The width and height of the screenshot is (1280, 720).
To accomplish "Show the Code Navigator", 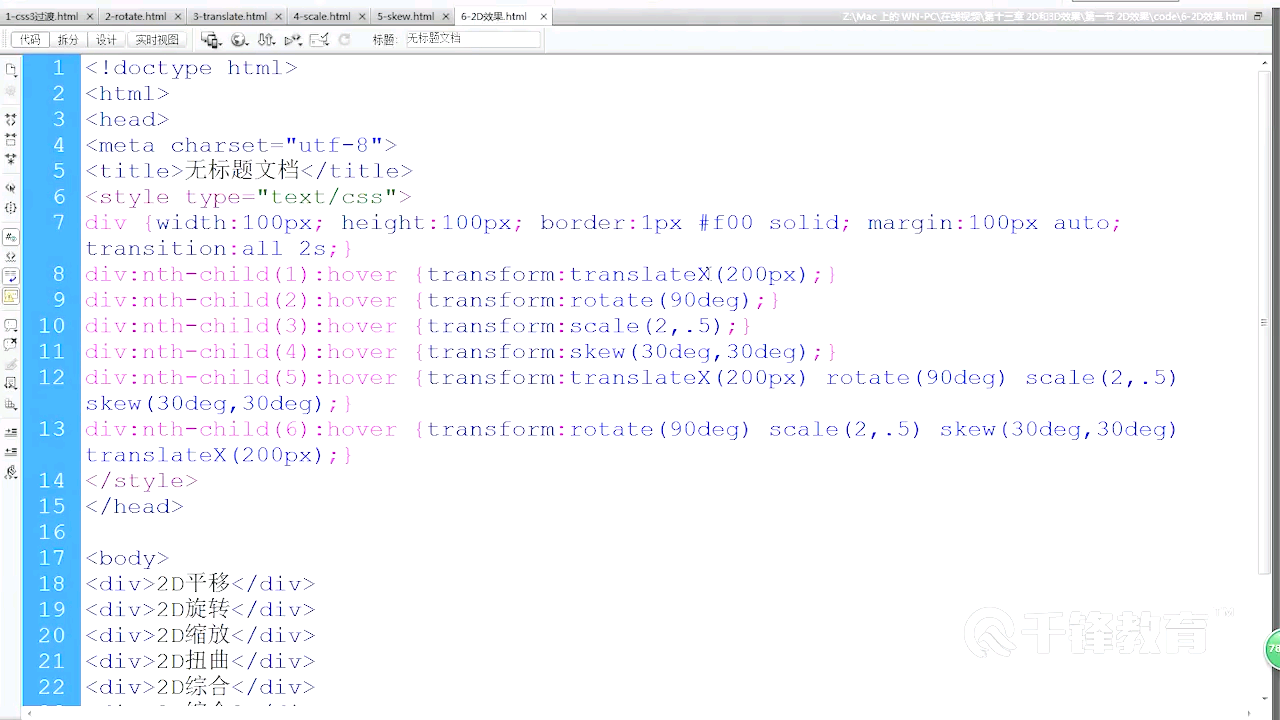I will pyautogui.click(x=11, y=91).
